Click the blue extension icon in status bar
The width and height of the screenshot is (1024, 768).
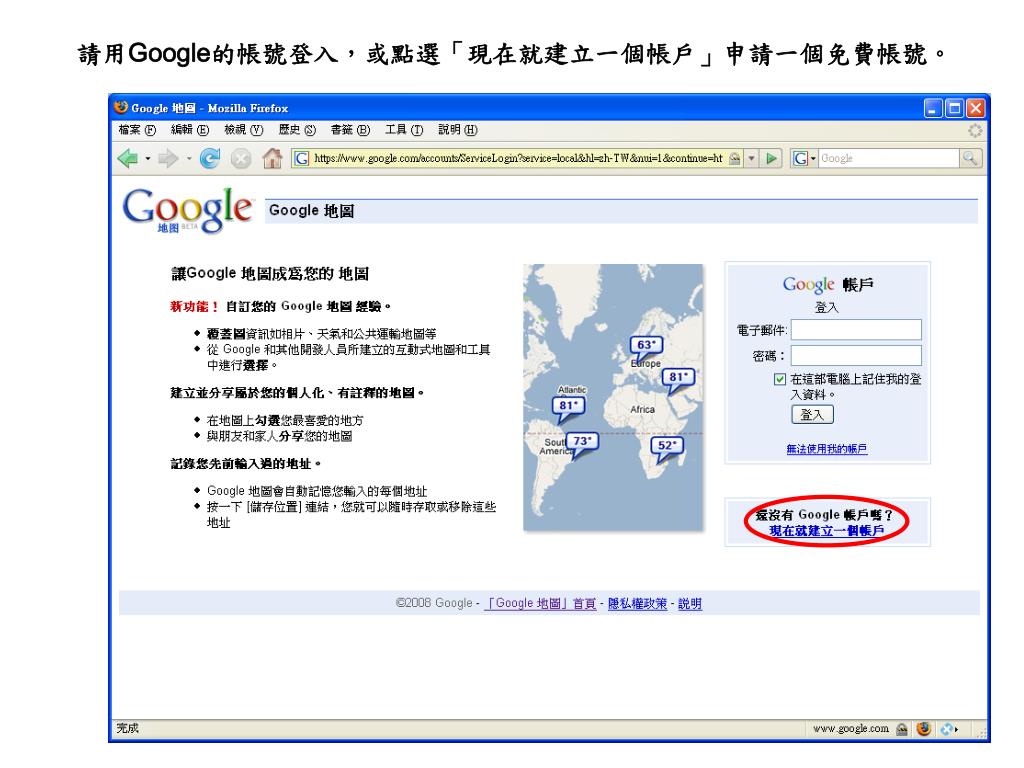[x=947, y=729]
